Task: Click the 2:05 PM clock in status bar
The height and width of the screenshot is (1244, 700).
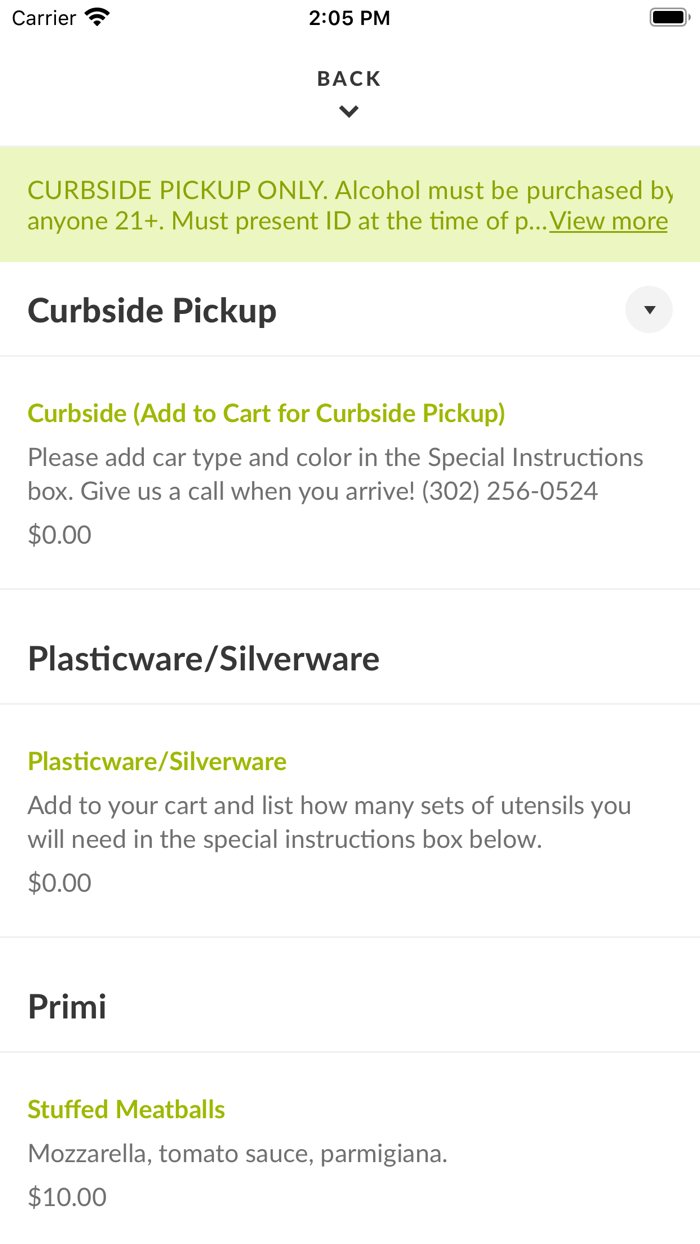Action: 349,18
